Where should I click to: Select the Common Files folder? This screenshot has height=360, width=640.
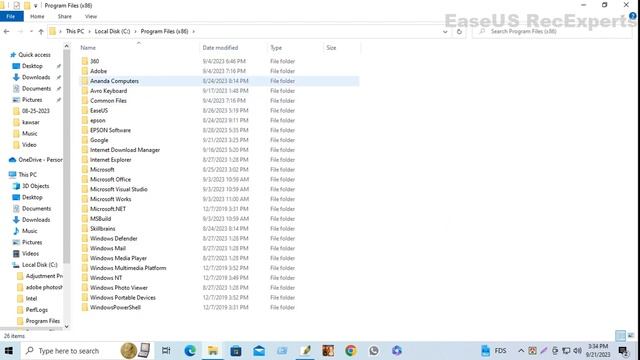(108, 100)
